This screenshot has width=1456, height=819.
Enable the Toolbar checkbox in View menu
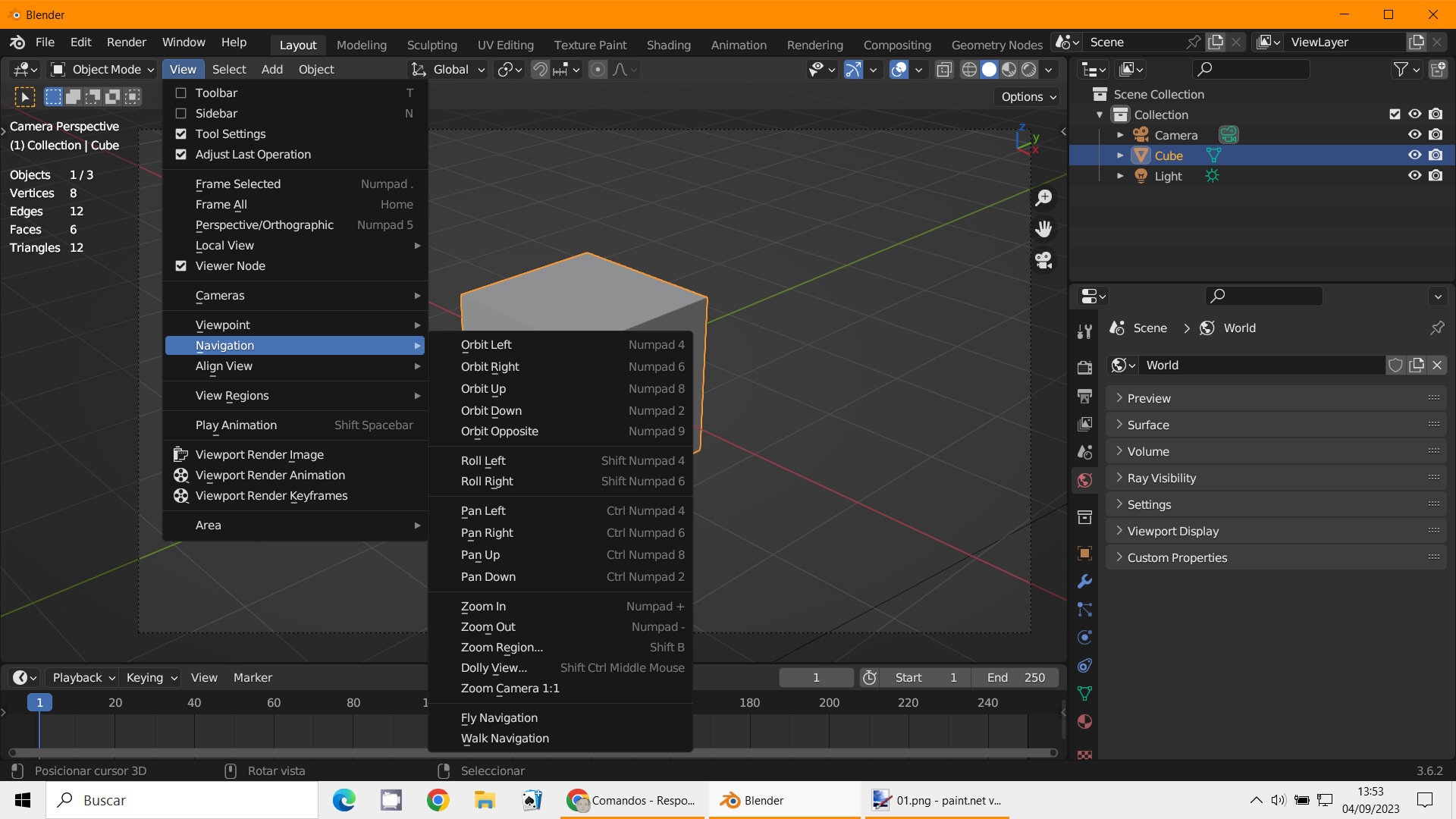(181, 93)
